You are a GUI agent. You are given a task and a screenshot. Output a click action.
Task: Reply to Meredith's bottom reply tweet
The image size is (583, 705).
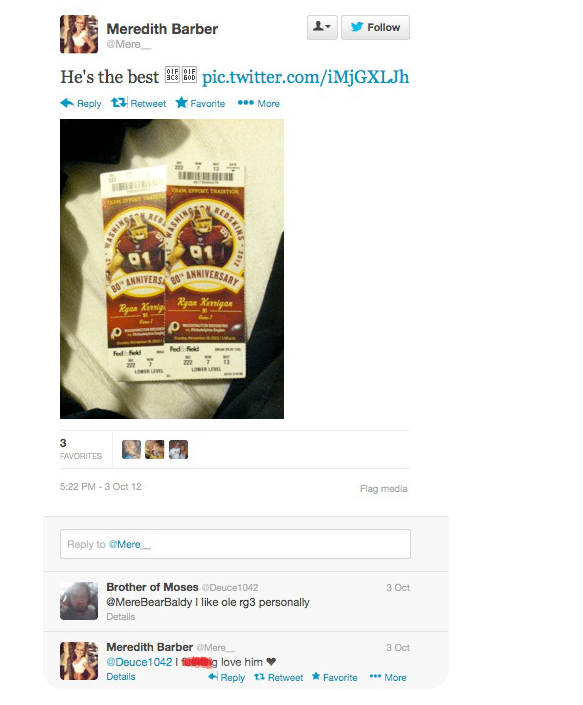(x=227, y=677)
